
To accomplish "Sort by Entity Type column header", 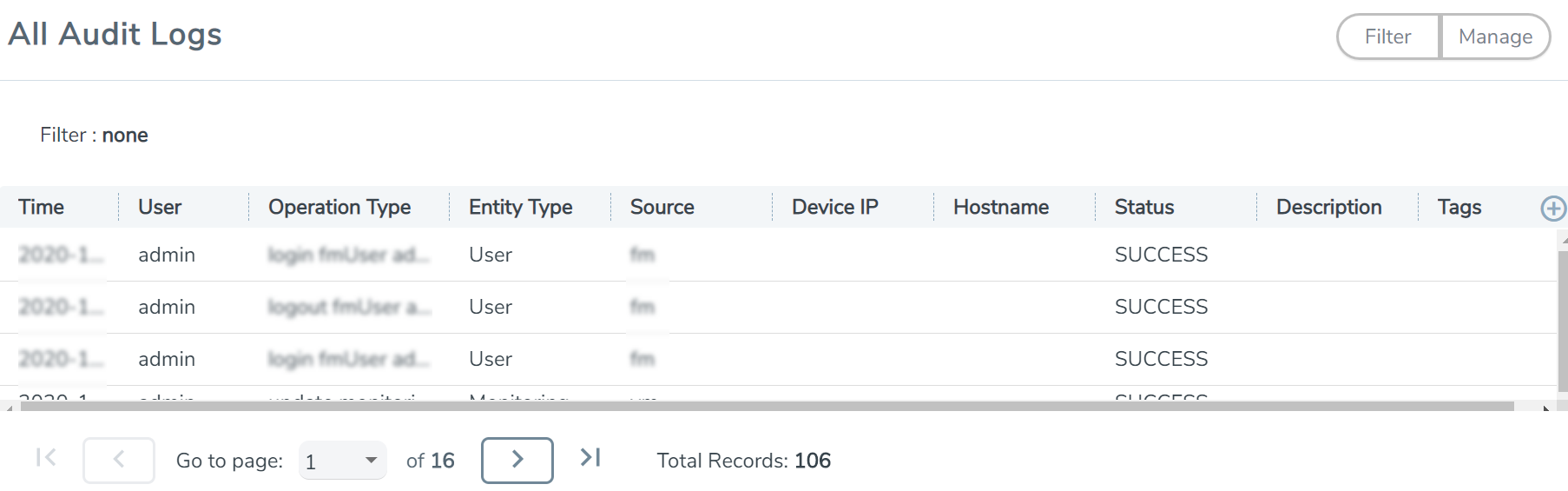I will [520, 208].
